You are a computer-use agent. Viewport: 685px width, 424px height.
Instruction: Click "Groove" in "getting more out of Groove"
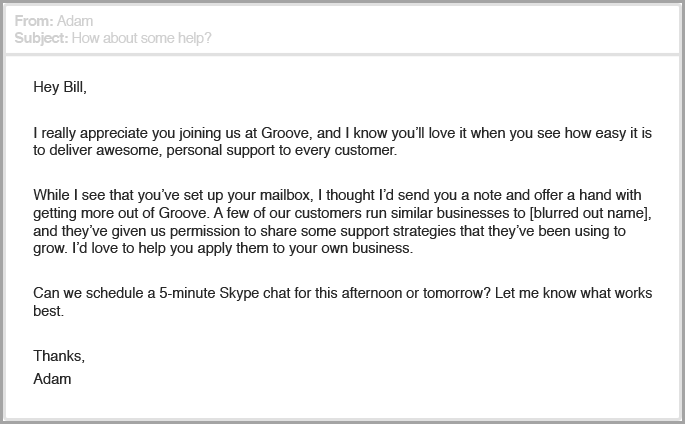[183, 213]
